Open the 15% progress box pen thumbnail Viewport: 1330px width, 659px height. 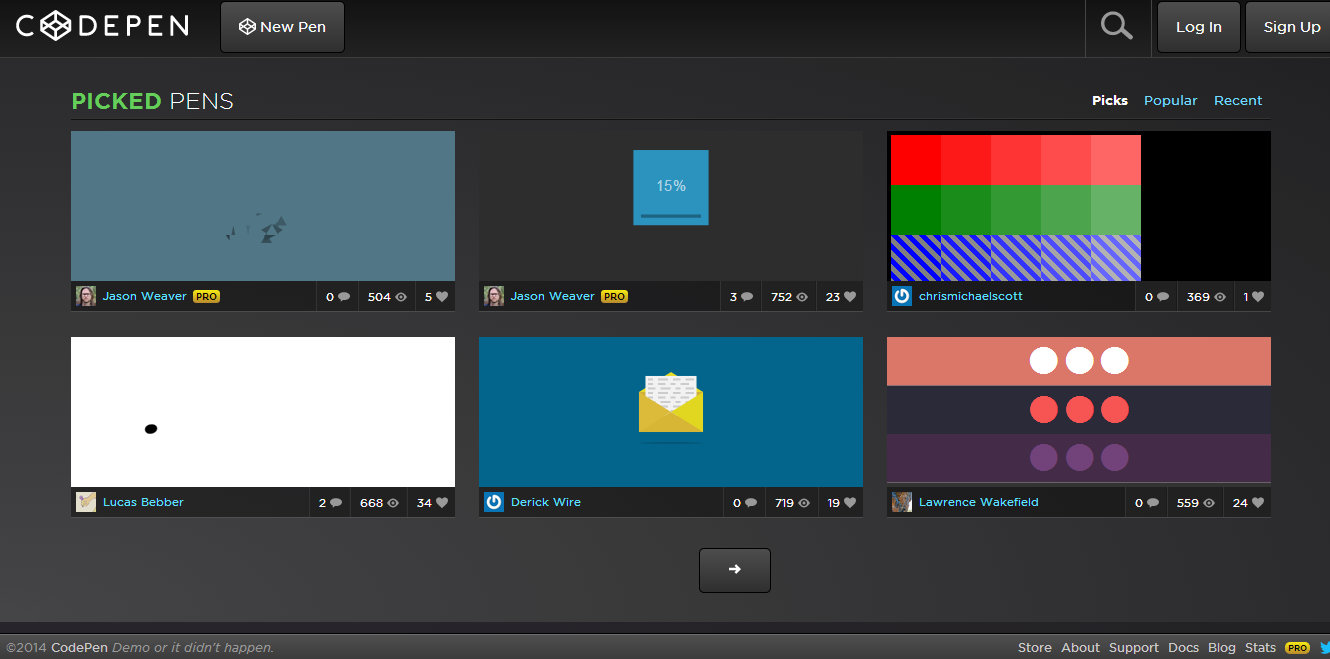point(671,206)
